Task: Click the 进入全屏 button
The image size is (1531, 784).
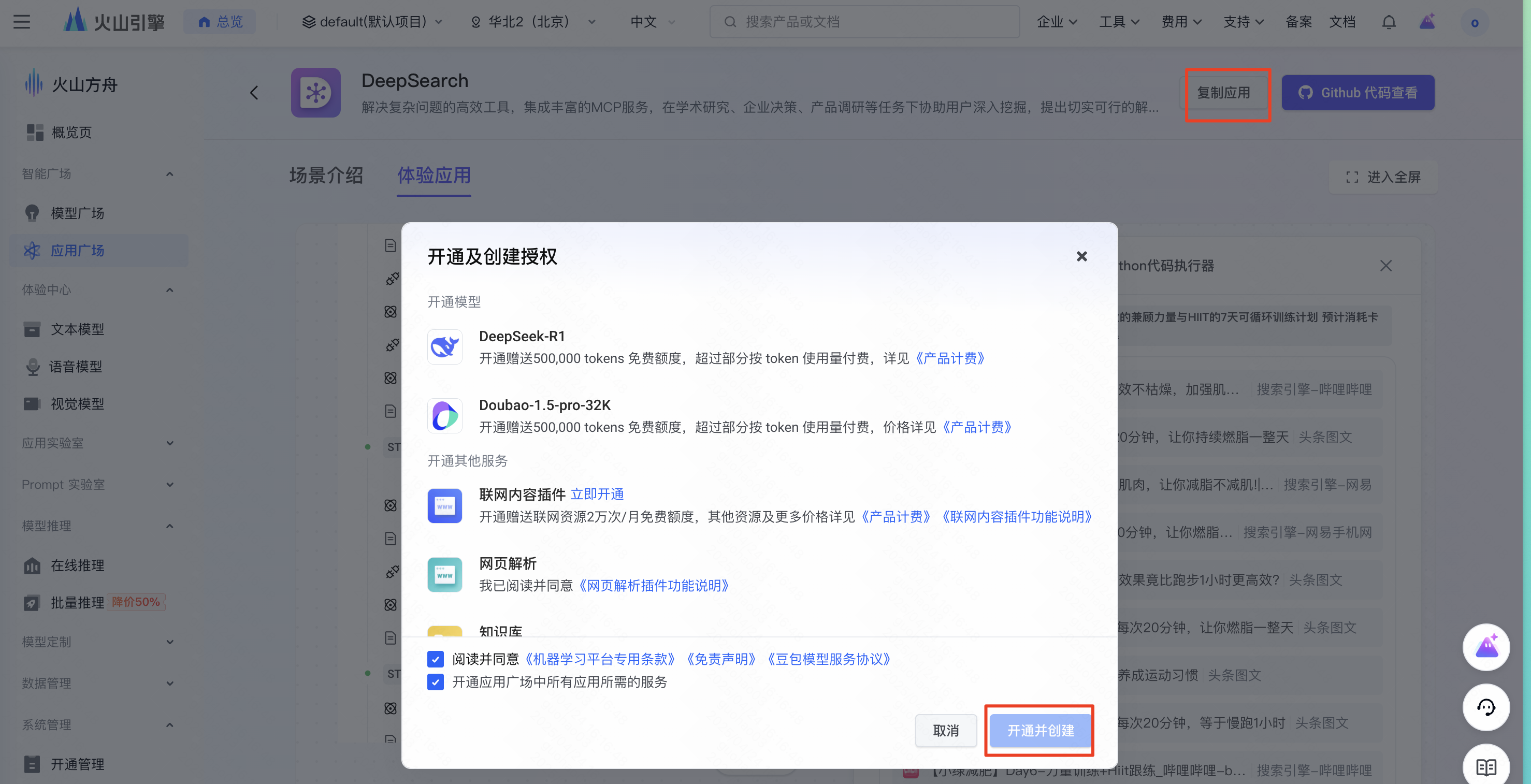Action: pyautogui.click(x=1383, y=177)
